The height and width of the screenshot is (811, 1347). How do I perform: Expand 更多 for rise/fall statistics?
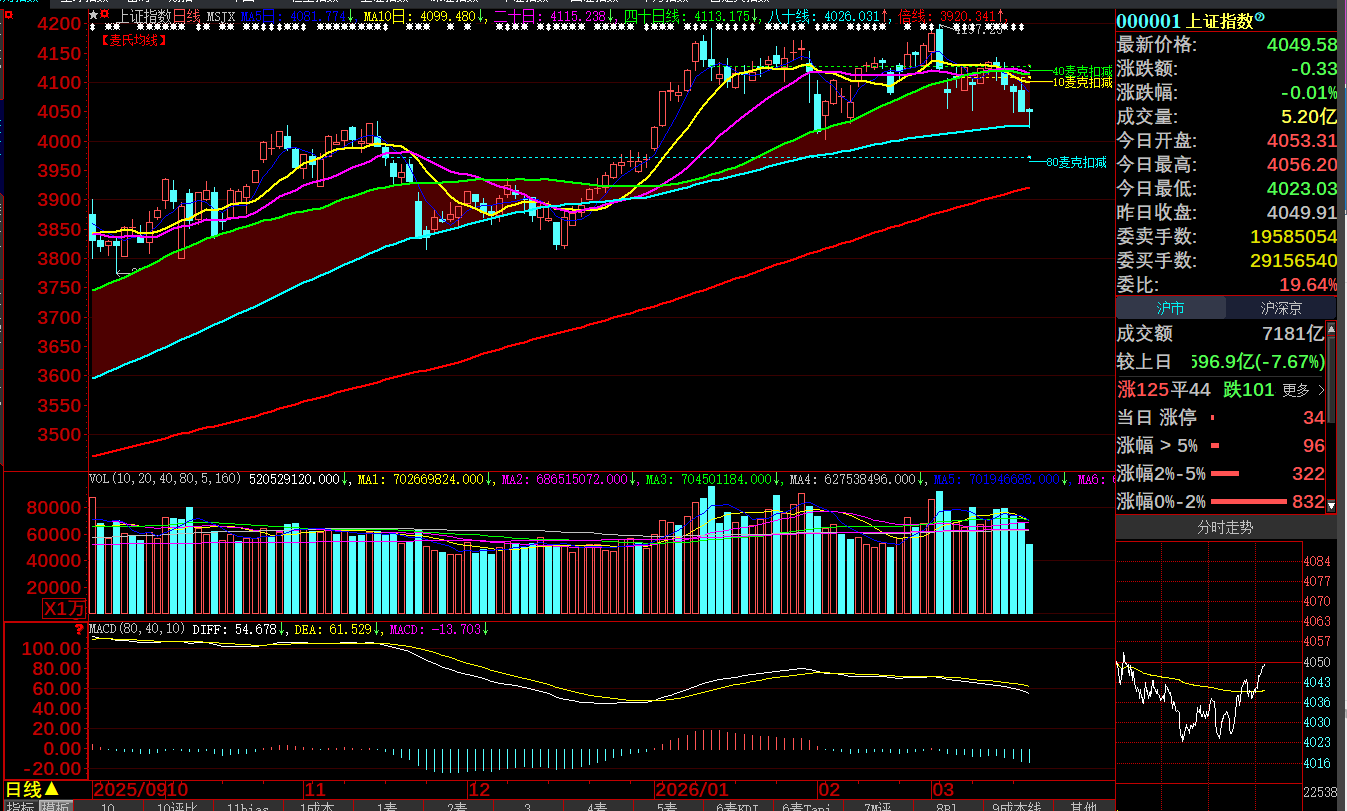[1302, 390]
